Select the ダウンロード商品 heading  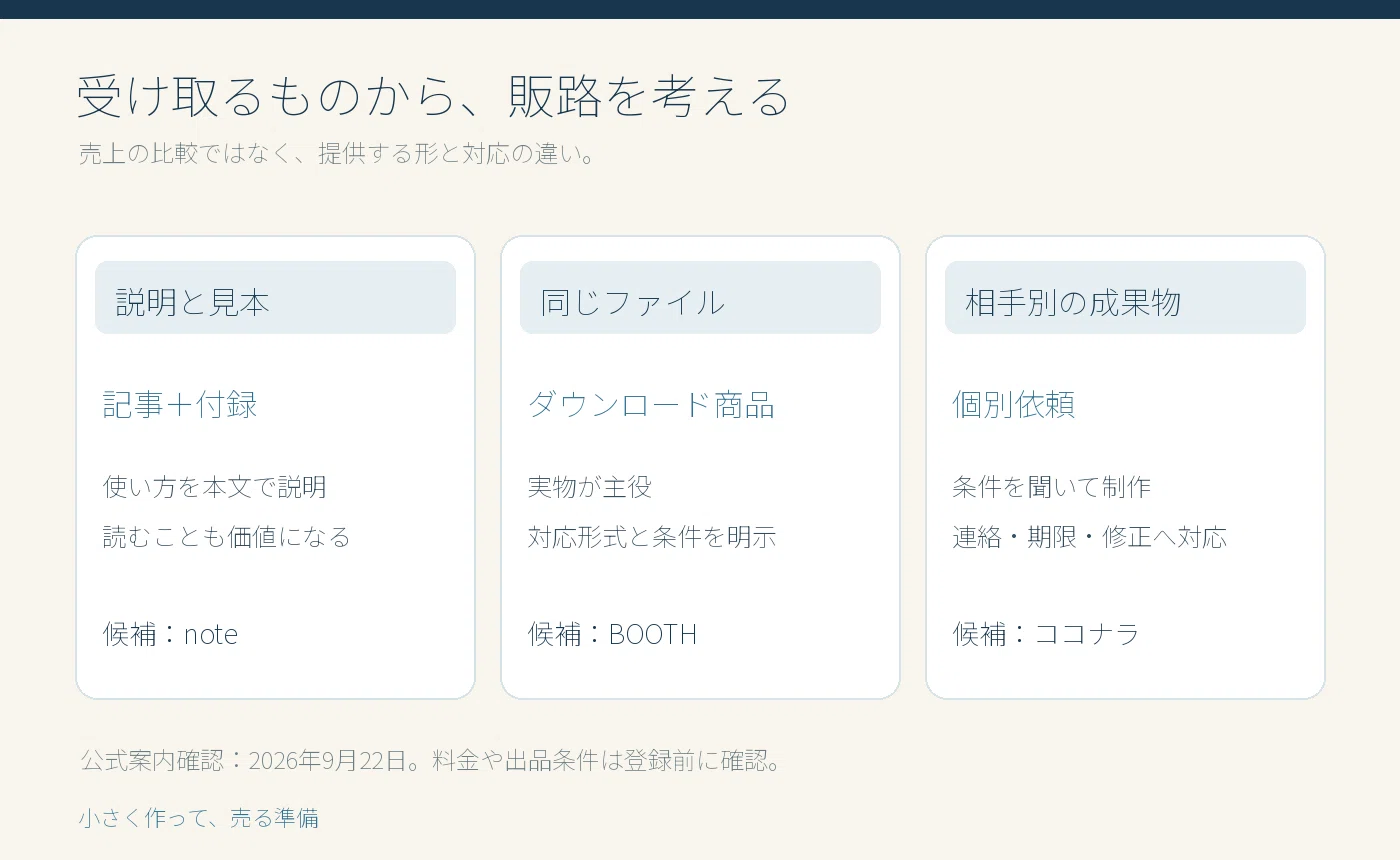[x=651, y=405]
